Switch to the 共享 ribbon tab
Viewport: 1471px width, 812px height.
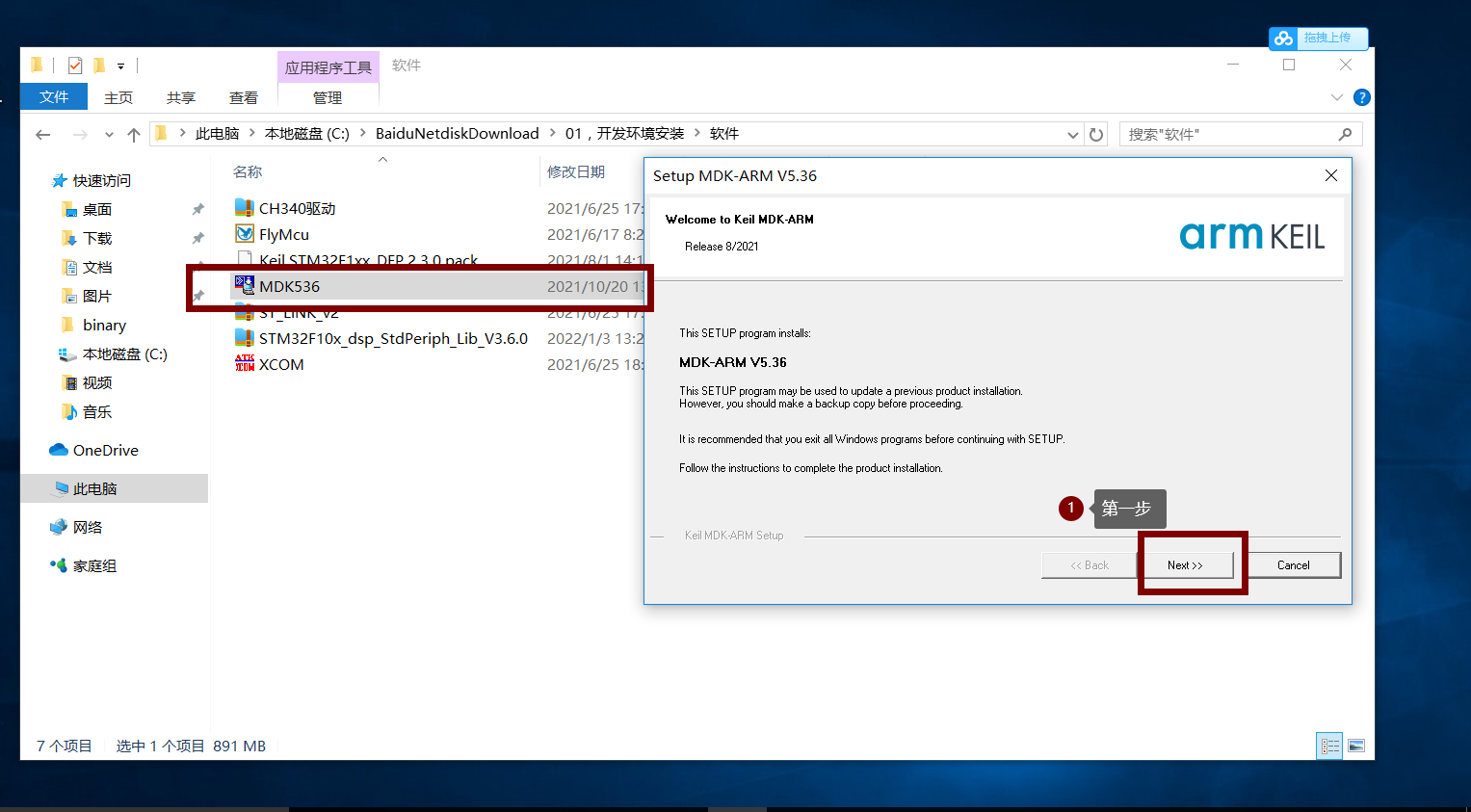pyautogui.click(x=180, y=97)
